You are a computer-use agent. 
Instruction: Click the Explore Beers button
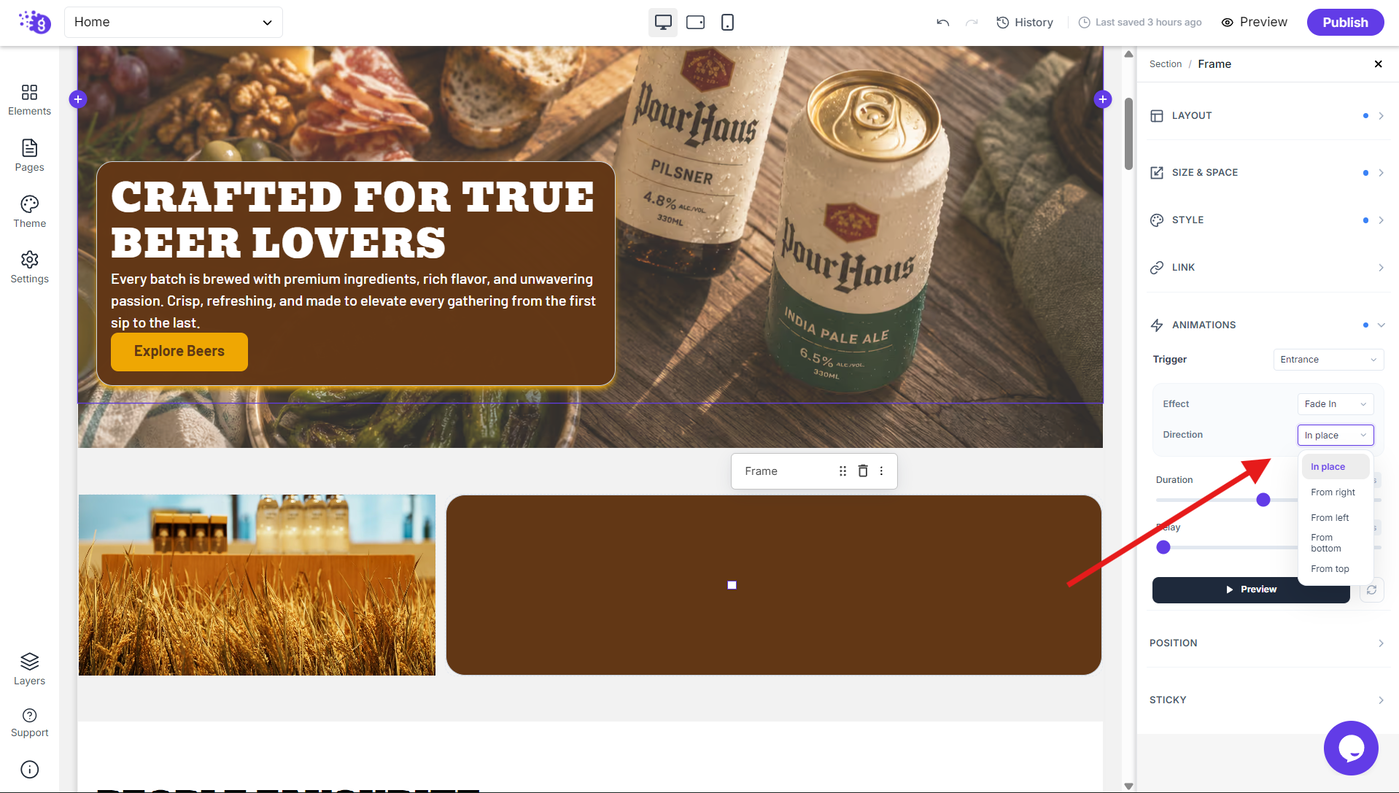point(179,351)
